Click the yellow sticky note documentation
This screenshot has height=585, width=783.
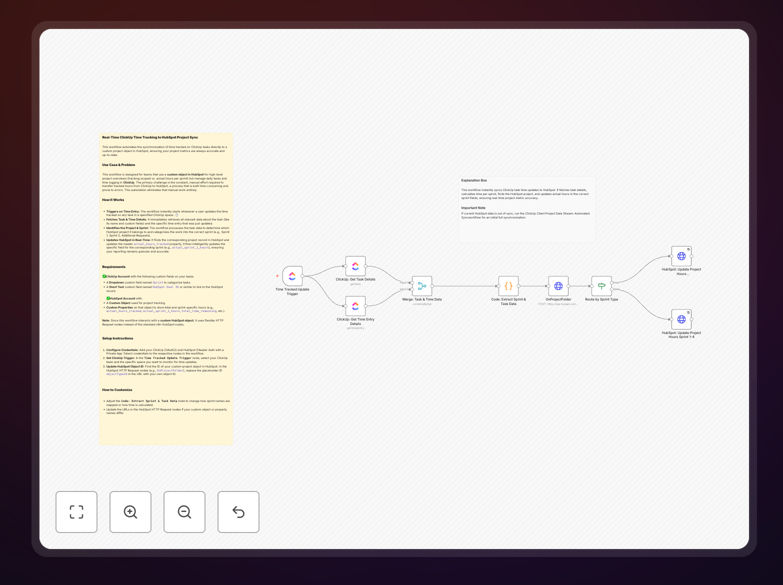166,288
